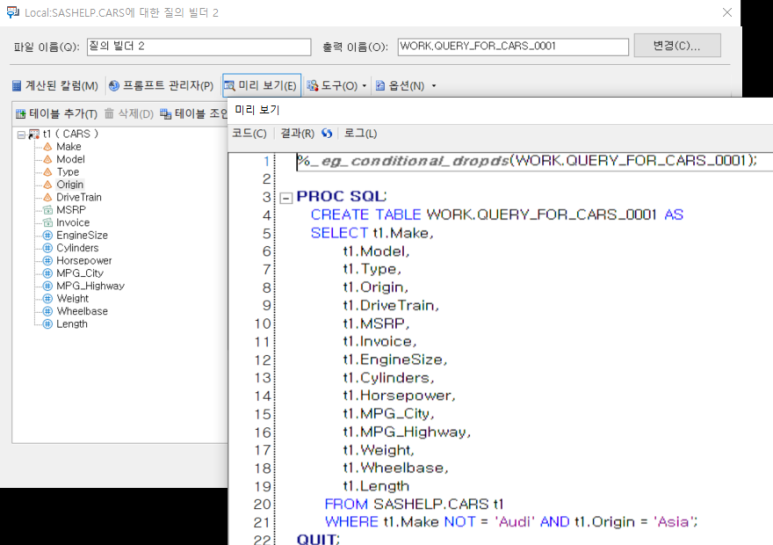Click the Make column icon
This screenshot has width=773, height=545.
point(47,147)
